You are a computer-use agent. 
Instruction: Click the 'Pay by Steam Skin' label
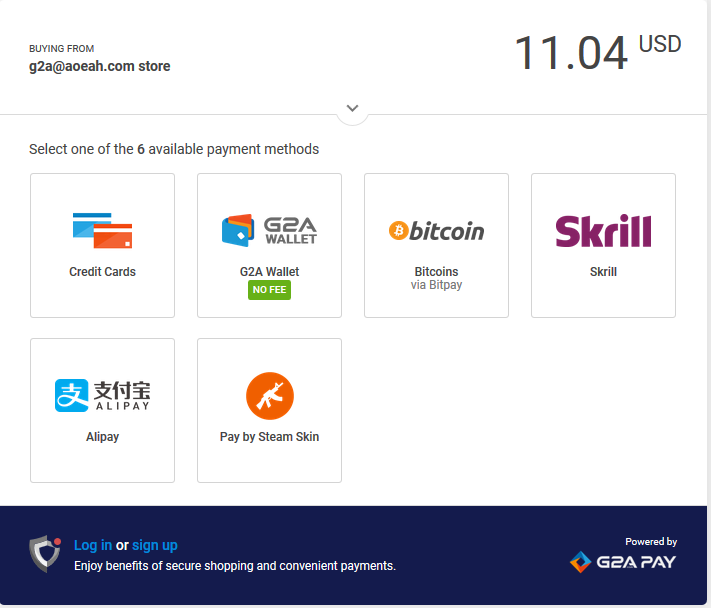[x=269, y=437]
